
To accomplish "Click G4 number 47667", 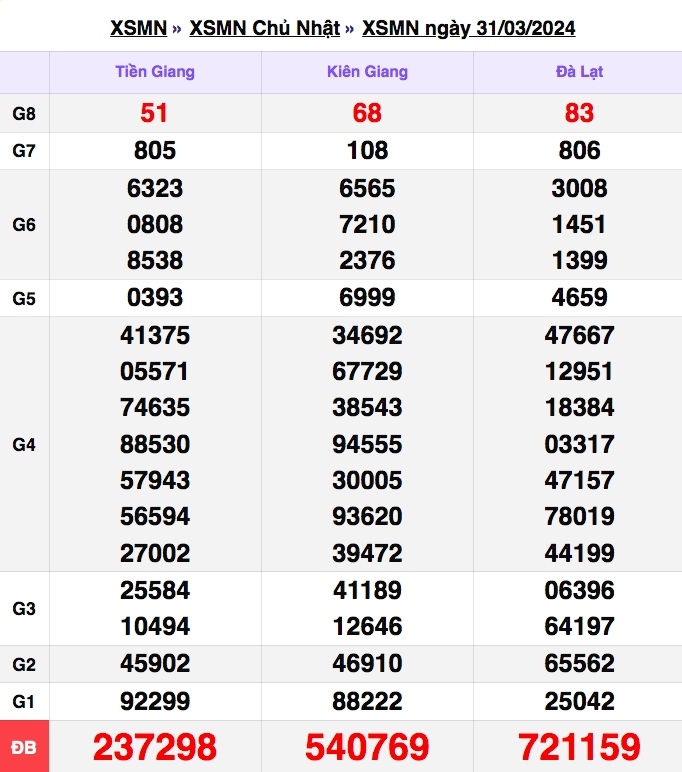I will point(579,335).
